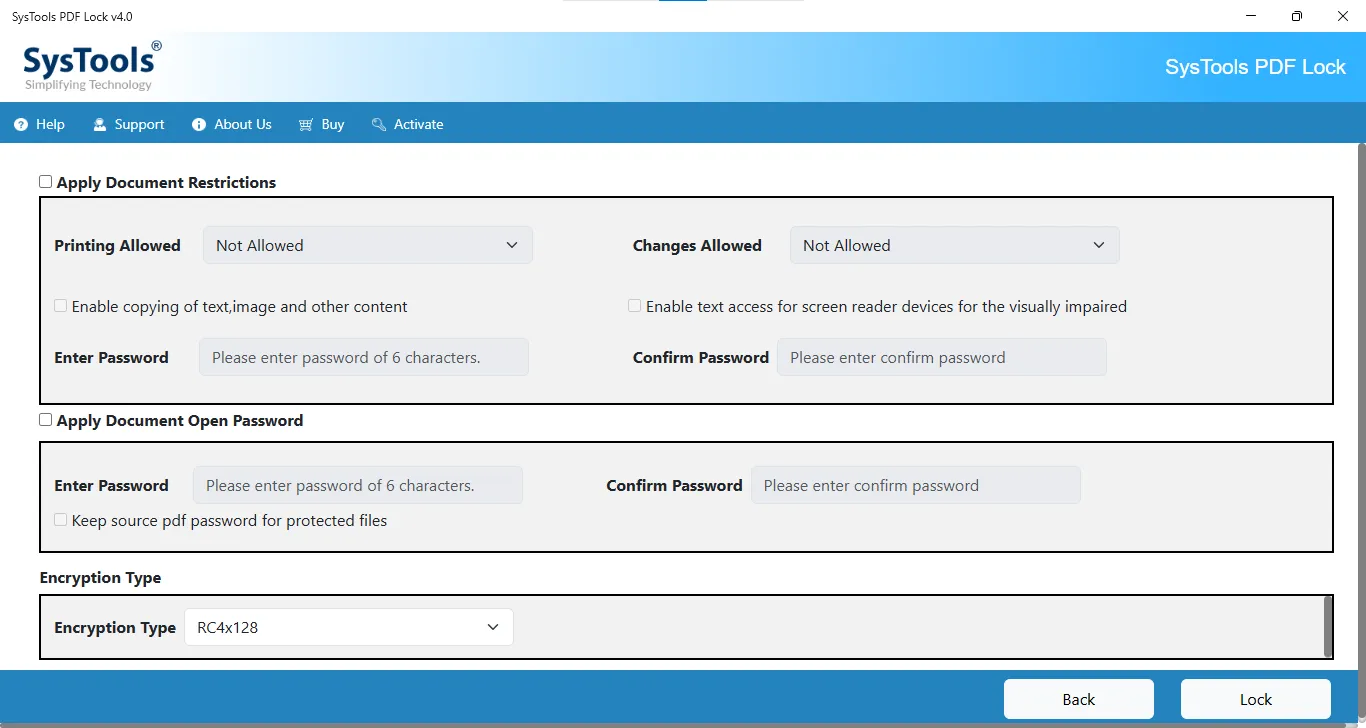Click the Help question mark icon
The height and width of the screenshot is (728, 1366).
coord(21,125)
